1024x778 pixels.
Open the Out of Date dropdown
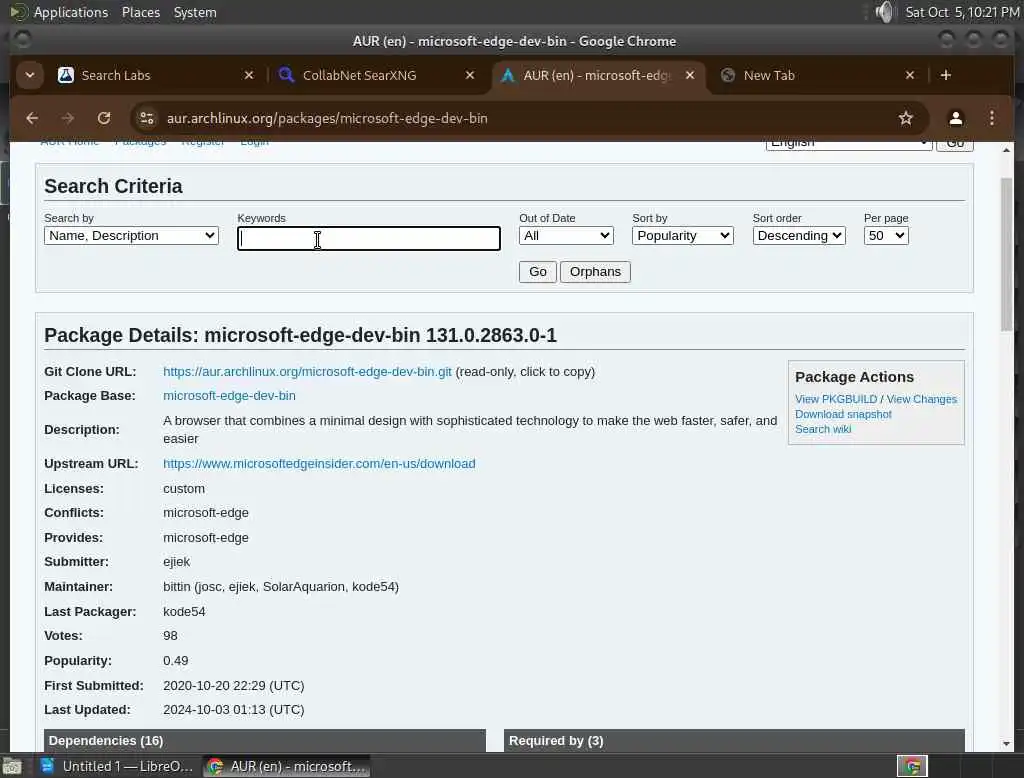566,236
